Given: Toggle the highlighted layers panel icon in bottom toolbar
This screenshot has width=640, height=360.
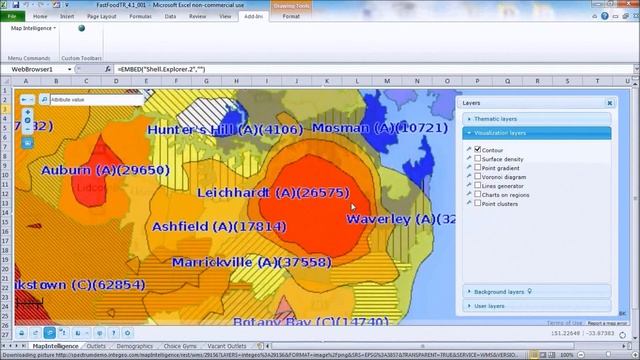Looking at the screenshot, I should (x=49, y=333).
